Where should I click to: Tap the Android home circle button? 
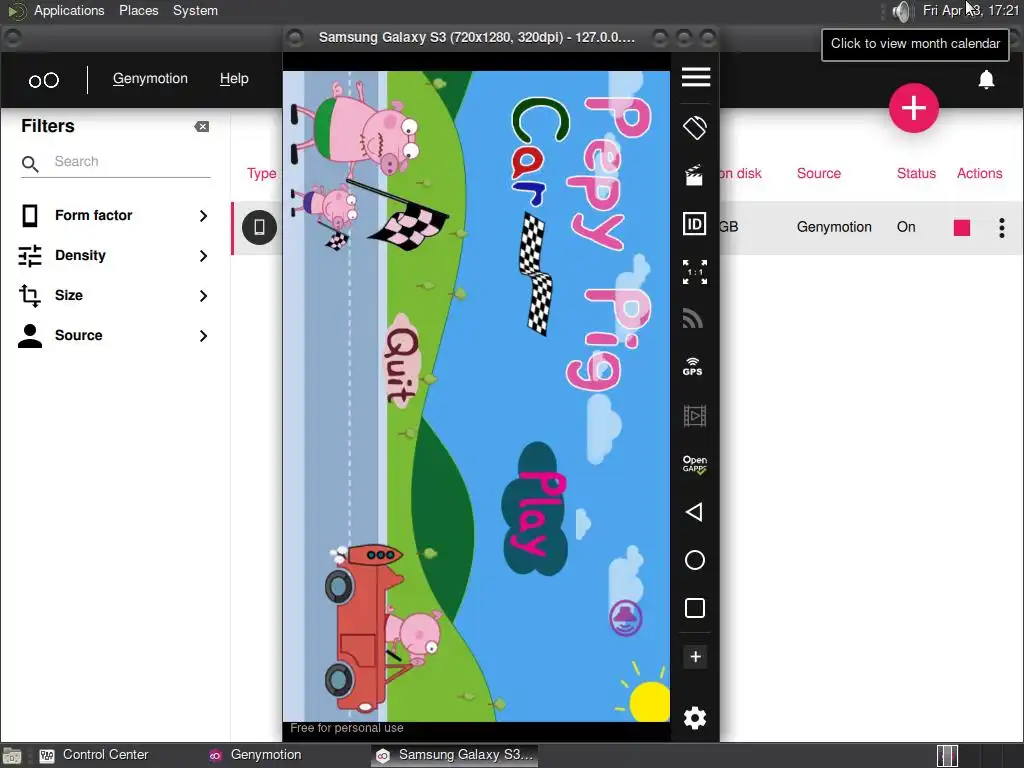pyautogui.click(x=695, y=560)
